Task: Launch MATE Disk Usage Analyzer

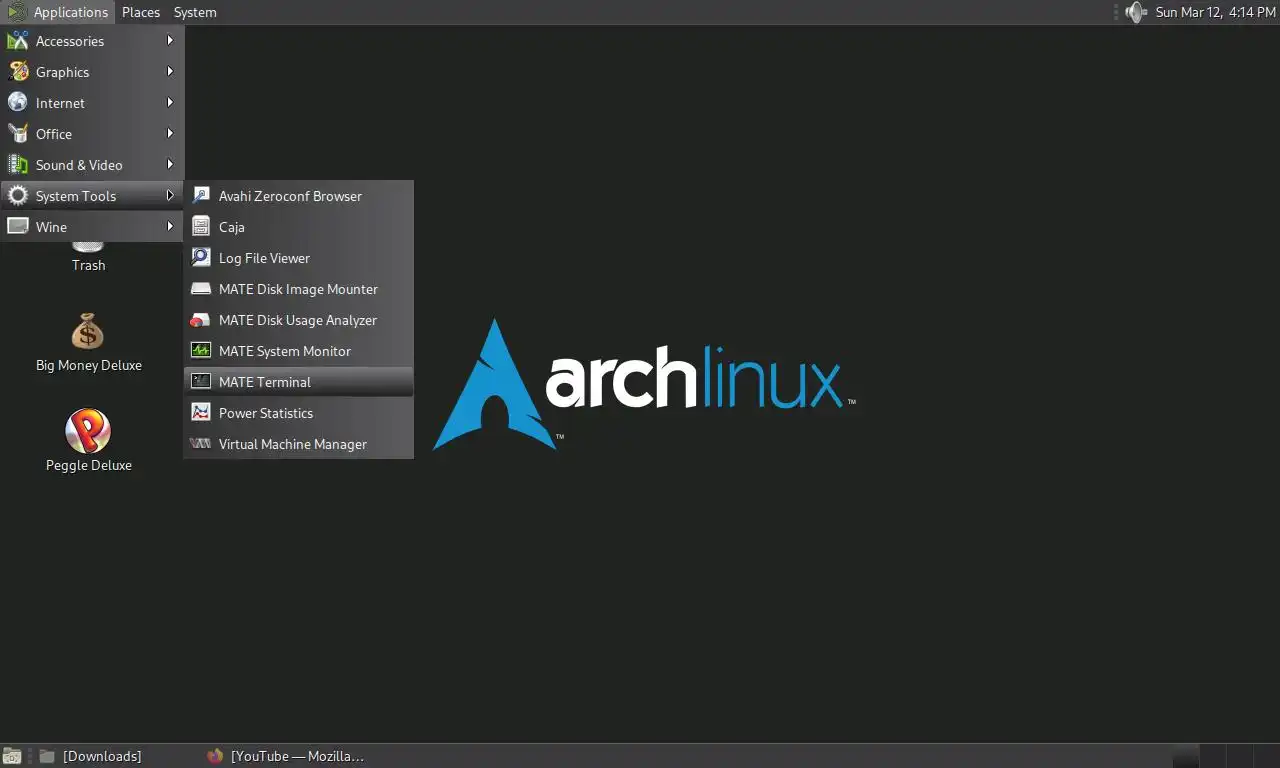Action: click(x=298, y=320)
